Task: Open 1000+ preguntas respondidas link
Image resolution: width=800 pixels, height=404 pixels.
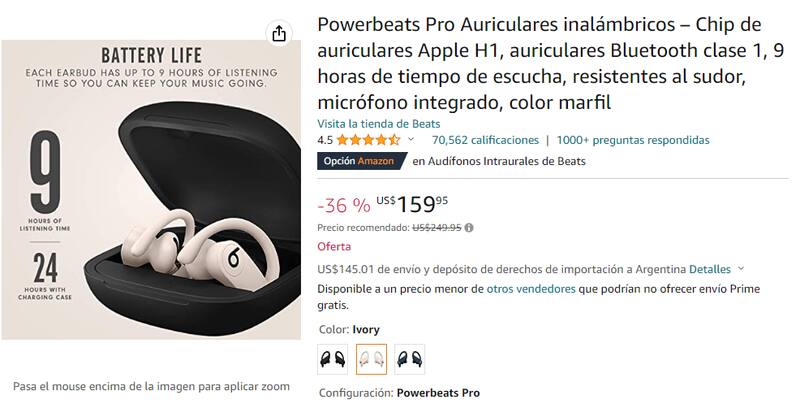Action: click(633, 140)
